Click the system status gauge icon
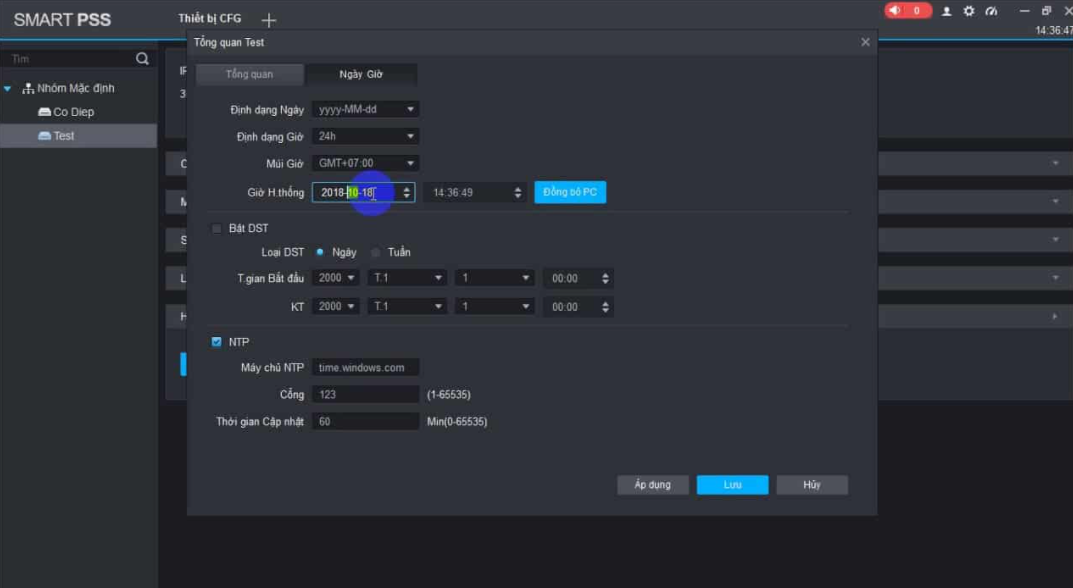 coord(991,12)
